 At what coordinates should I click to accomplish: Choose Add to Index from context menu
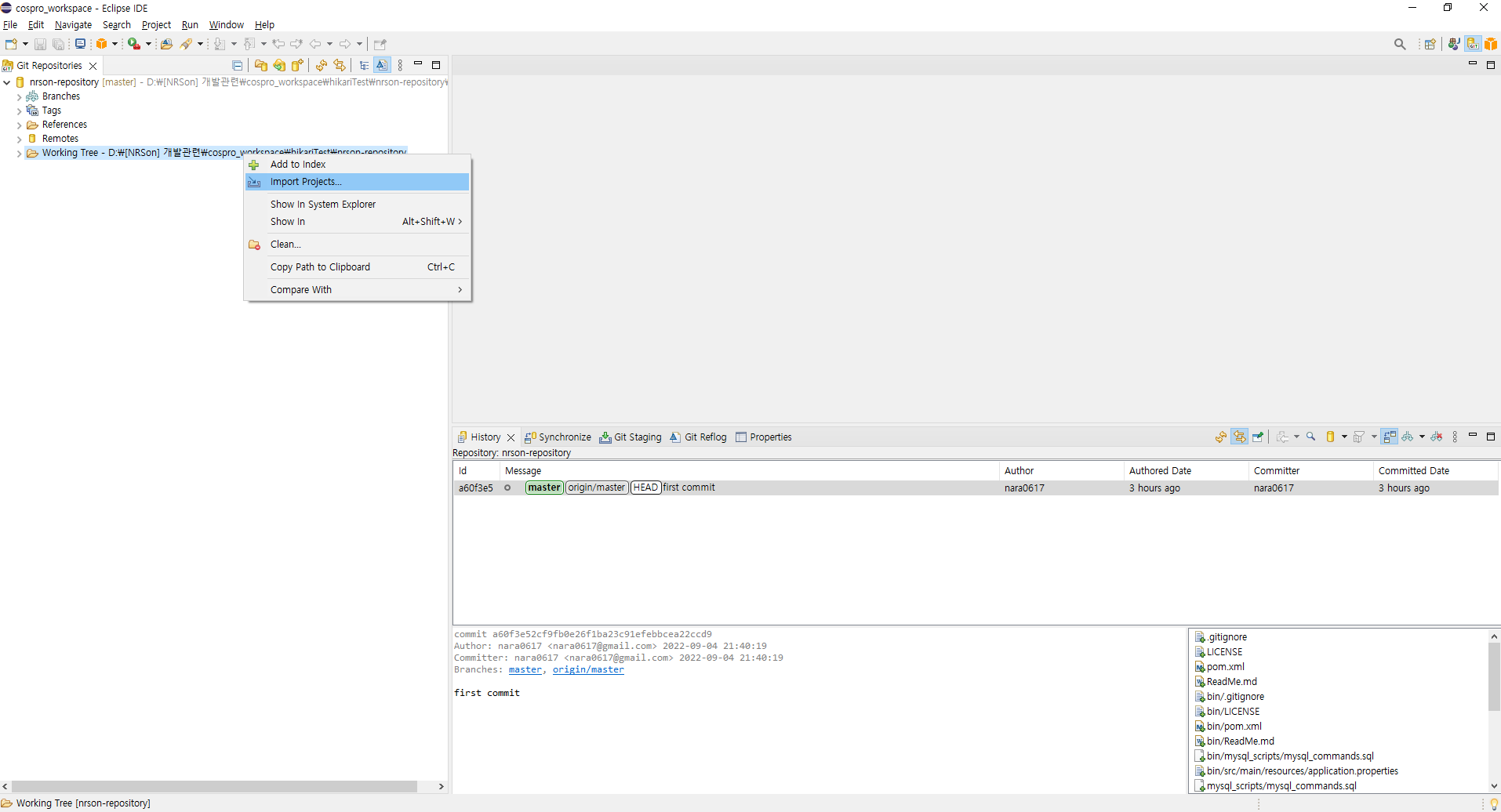pyautogui.click(x=358, y=165)
